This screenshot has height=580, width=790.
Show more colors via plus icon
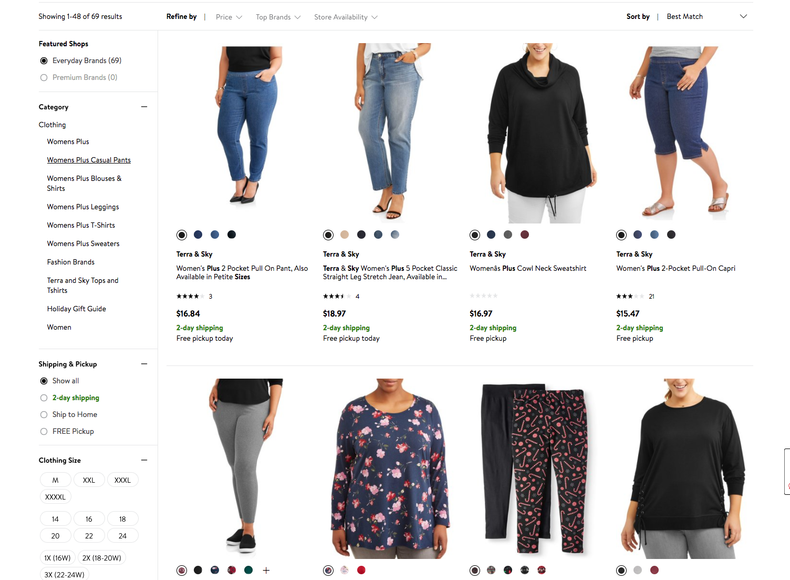click(266, 570)
